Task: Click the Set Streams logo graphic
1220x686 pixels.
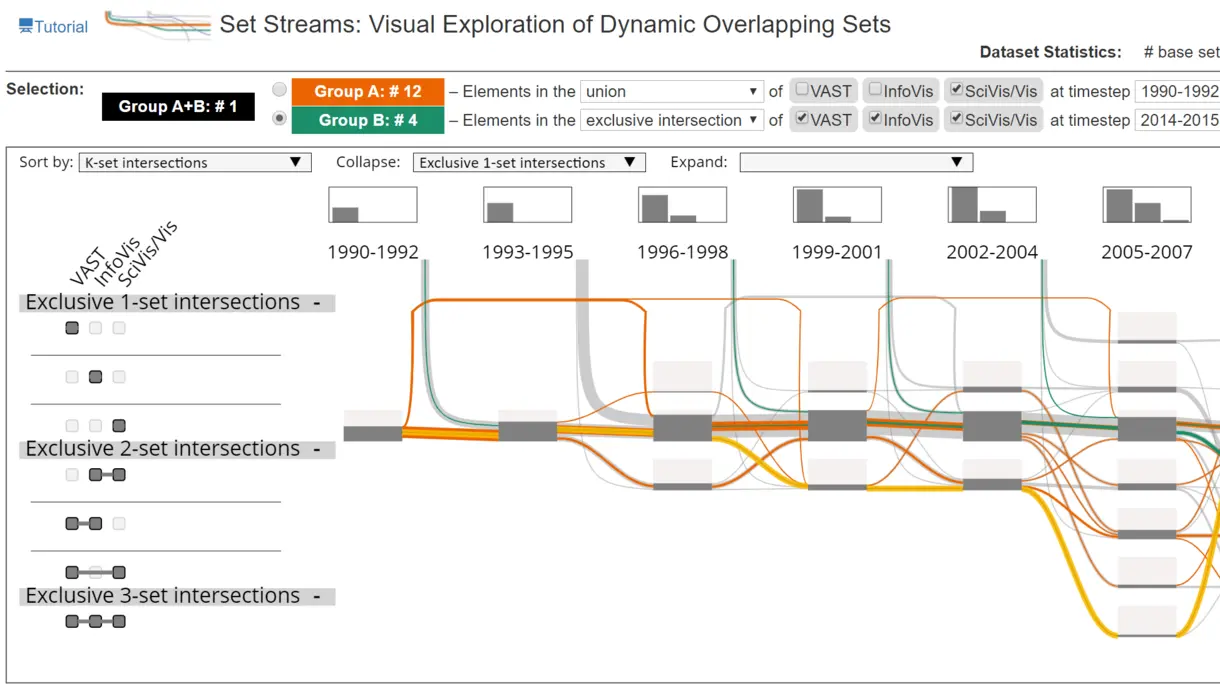Action: pyautogui.click(x=158, y=26)
